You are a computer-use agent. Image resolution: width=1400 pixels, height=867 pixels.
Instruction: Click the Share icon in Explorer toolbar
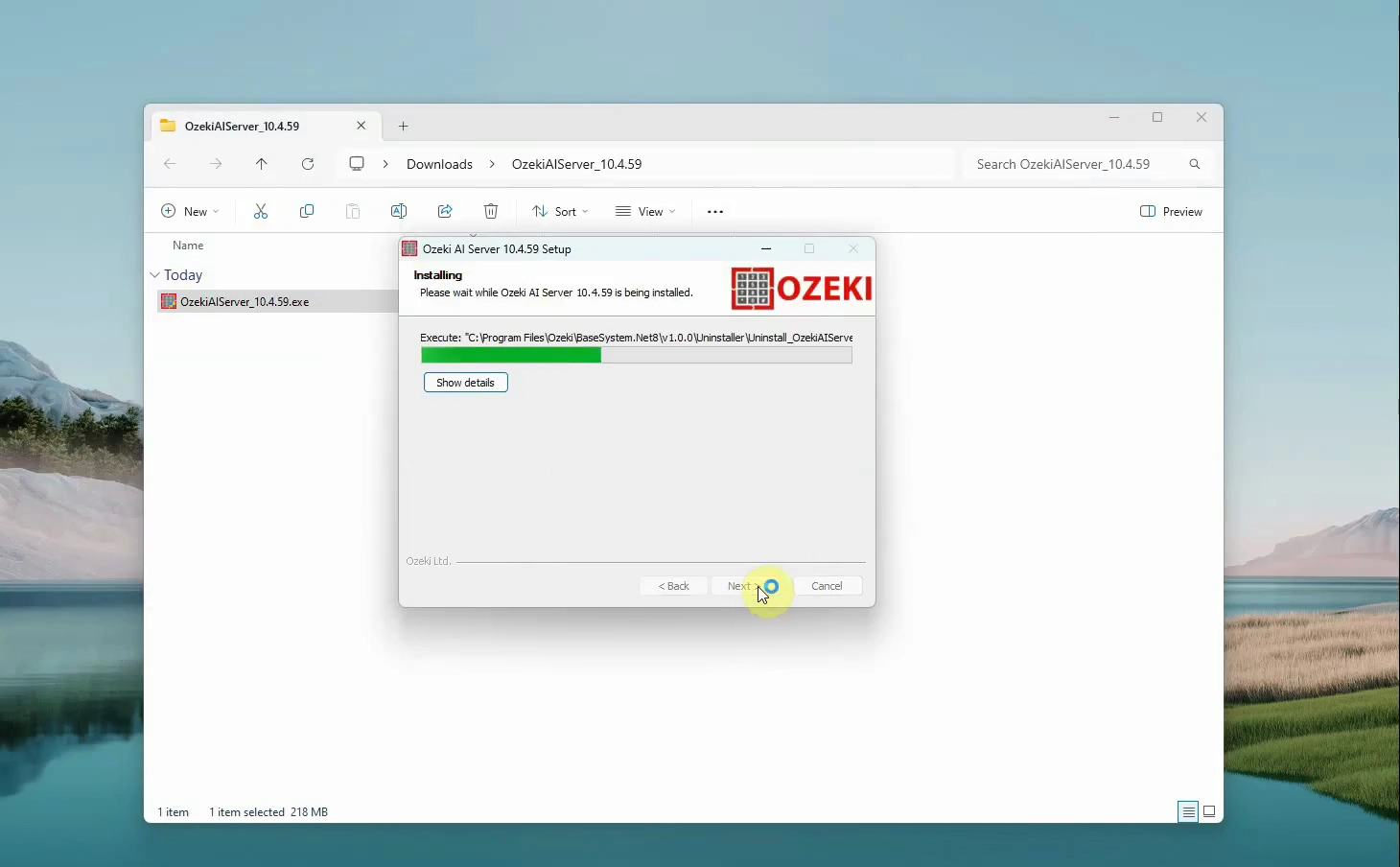tap(445, 211)
